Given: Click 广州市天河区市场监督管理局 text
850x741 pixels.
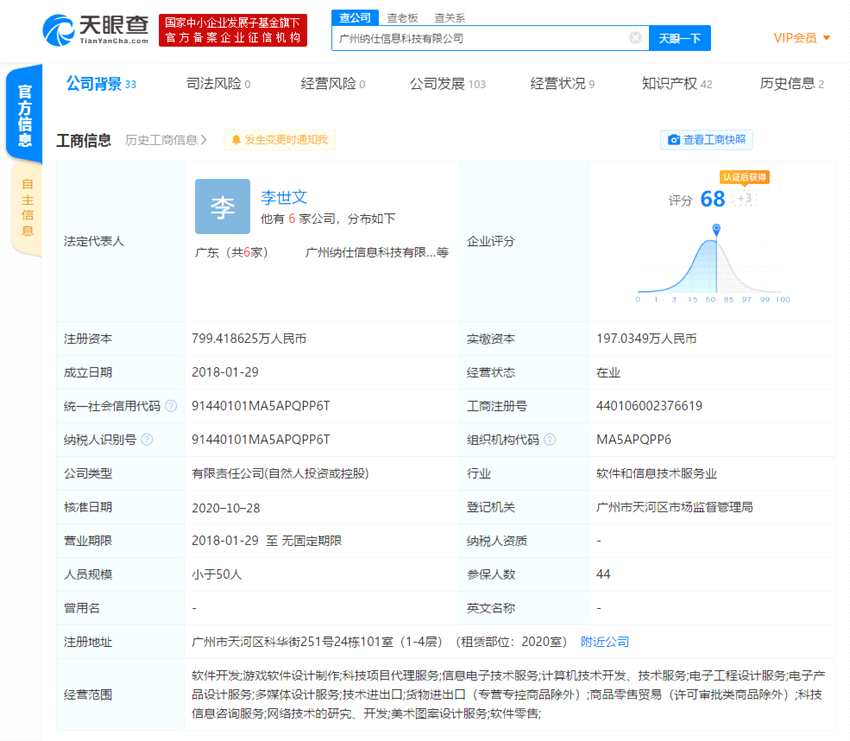Looking at the screenshot, I should (674, 507).
